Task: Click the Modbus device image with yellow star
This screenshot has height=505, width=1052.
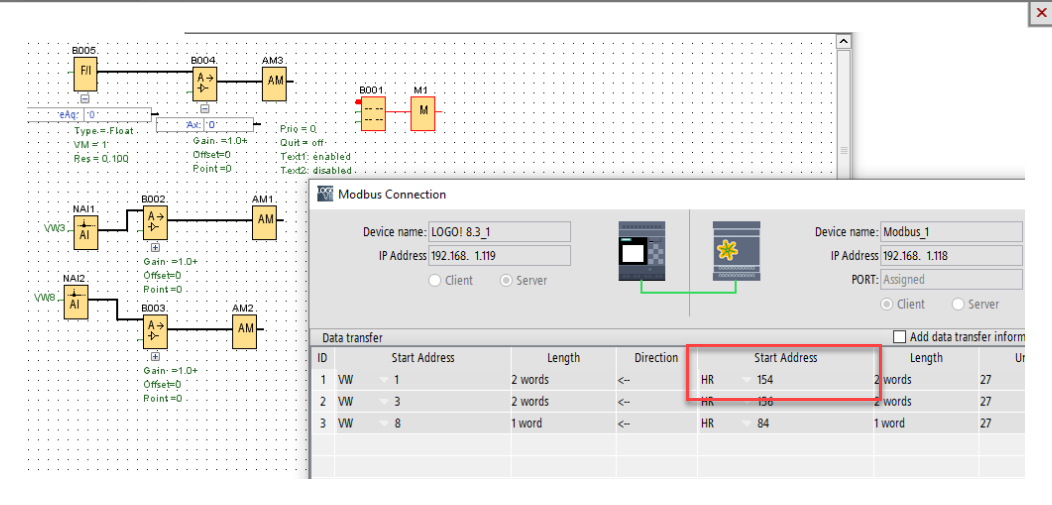Action: pyautogui.click(x=736, y=249)
